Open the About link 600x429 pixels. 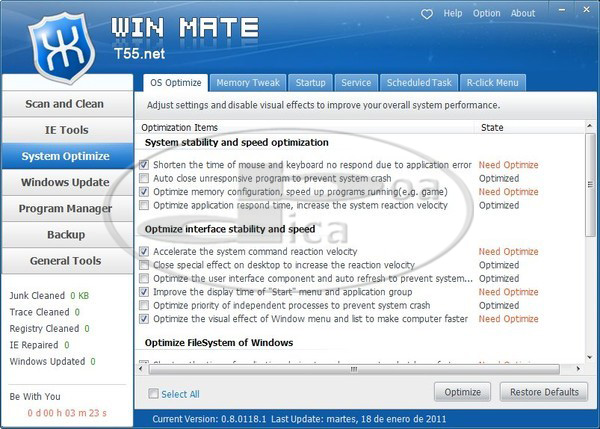(523, 14)
